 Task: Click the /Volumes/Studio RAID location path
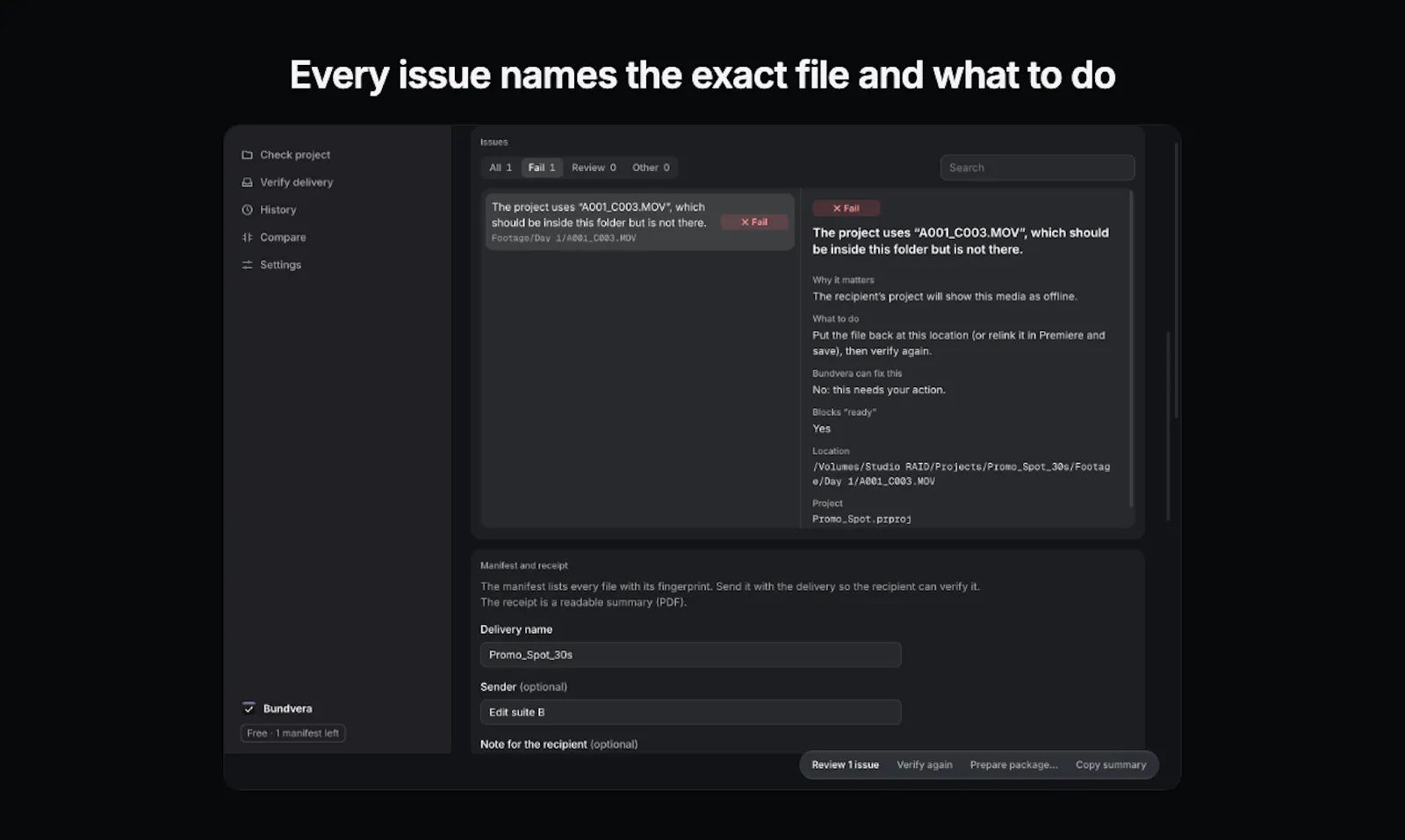pyautogui.click(x=961, y=474)
